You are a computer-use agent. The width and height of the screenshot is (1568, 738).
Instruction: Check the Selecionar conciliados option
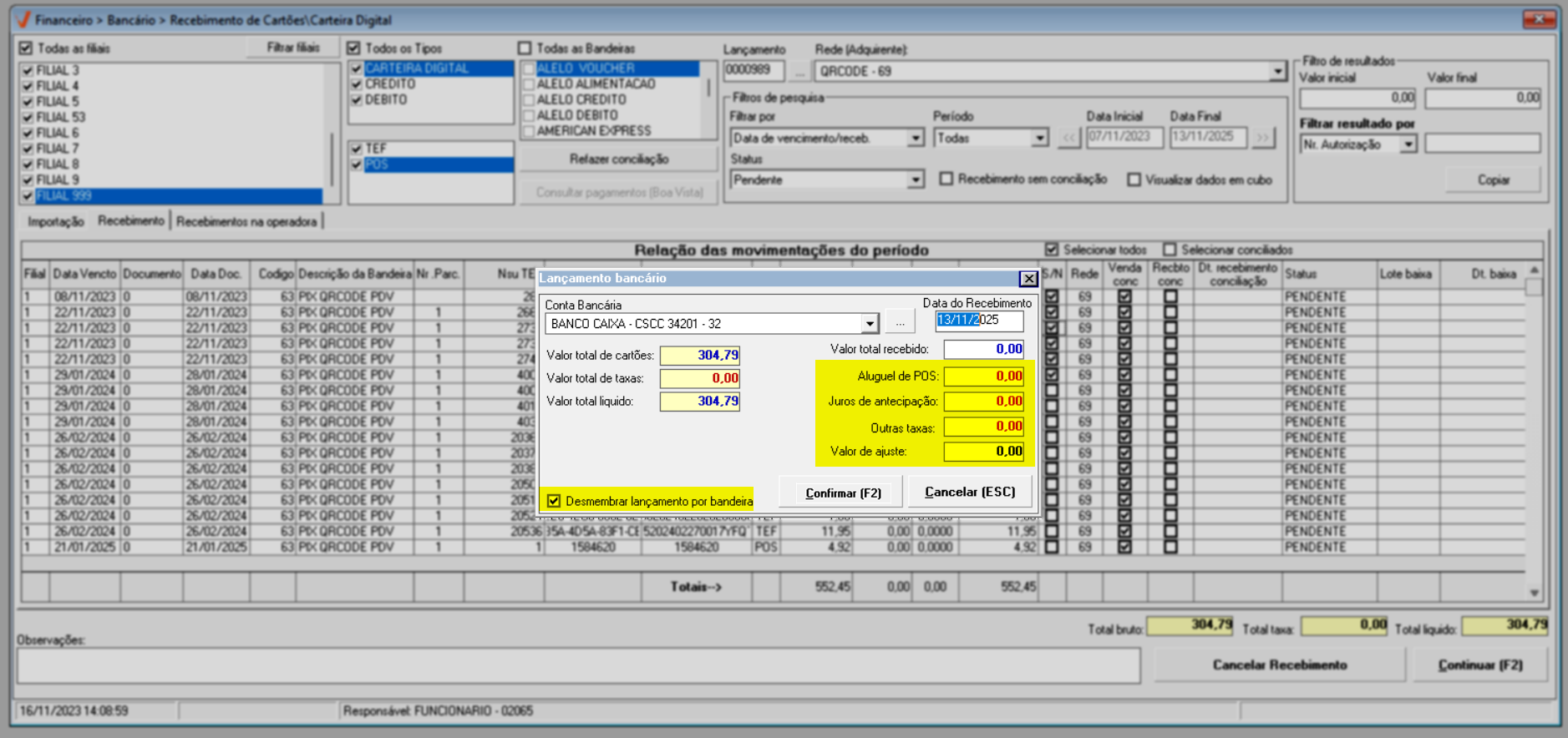1170,250
